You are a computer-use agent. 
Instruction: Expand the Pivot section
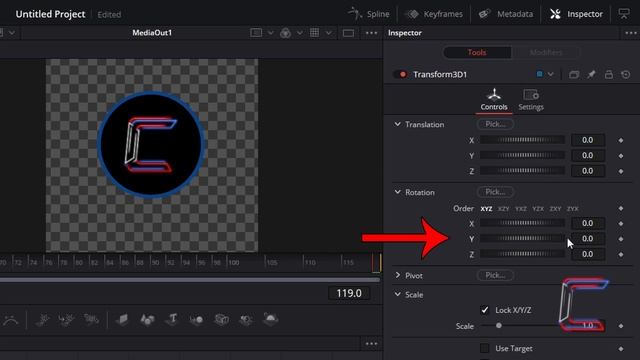(x=398, y=276)
